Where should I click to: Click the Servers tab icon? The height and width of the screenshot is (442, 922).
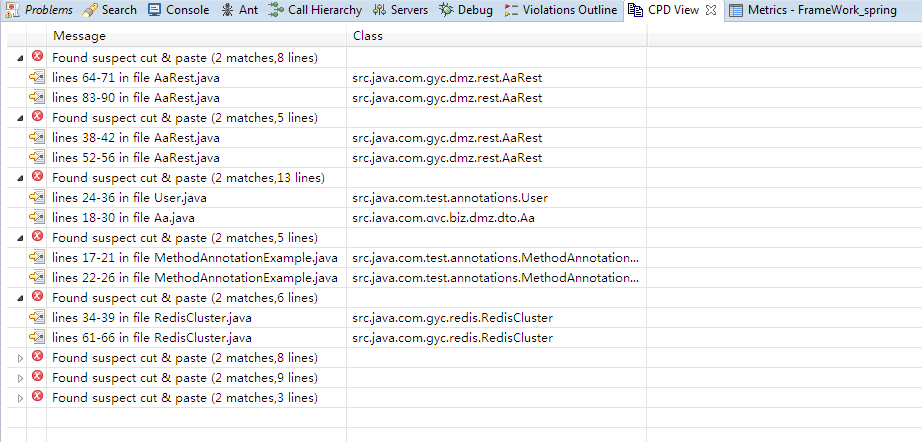pyautogui.click(x=380, y=10)
